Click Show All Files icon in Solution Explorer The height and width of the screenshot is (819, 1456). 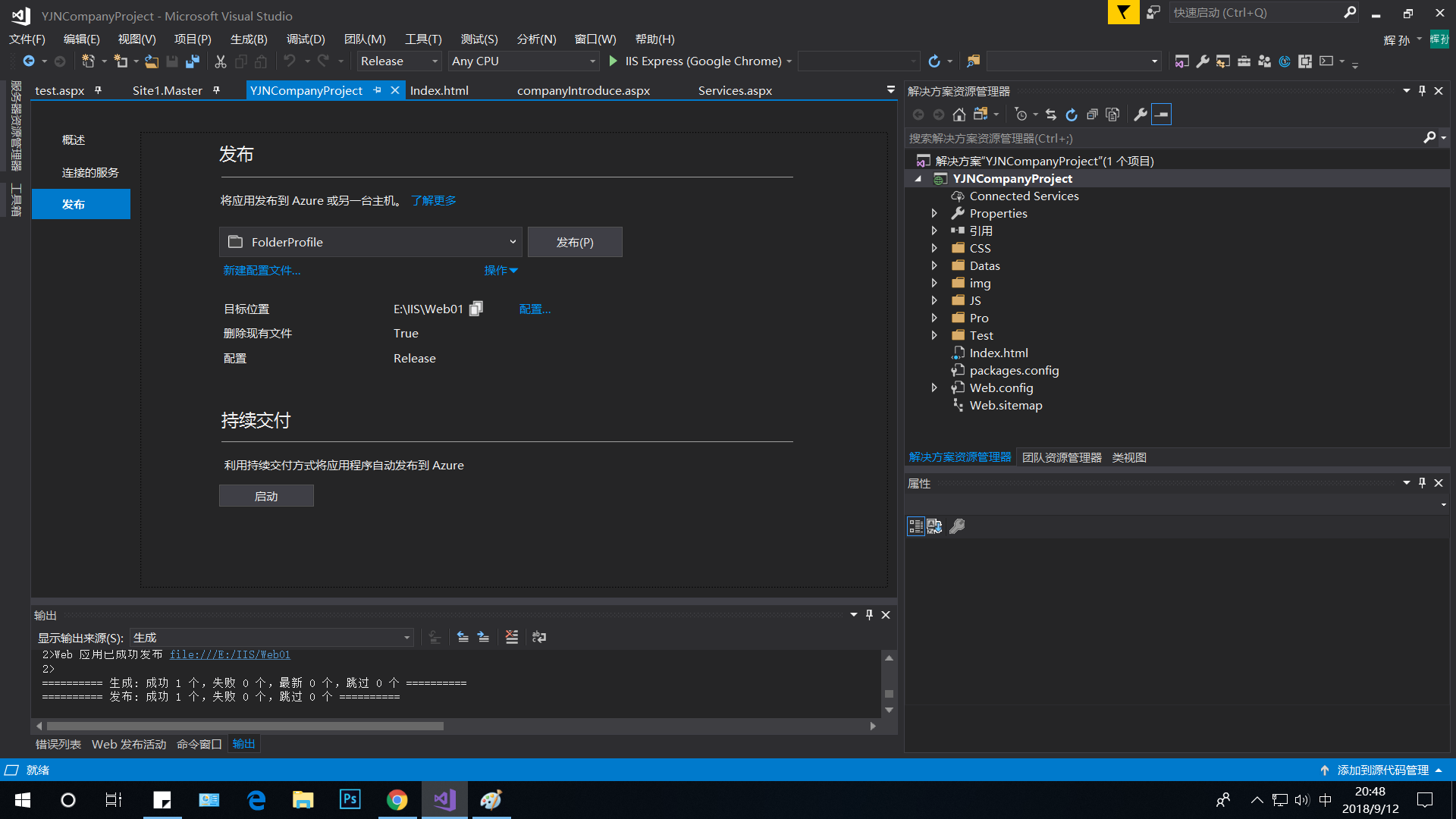1112,115
